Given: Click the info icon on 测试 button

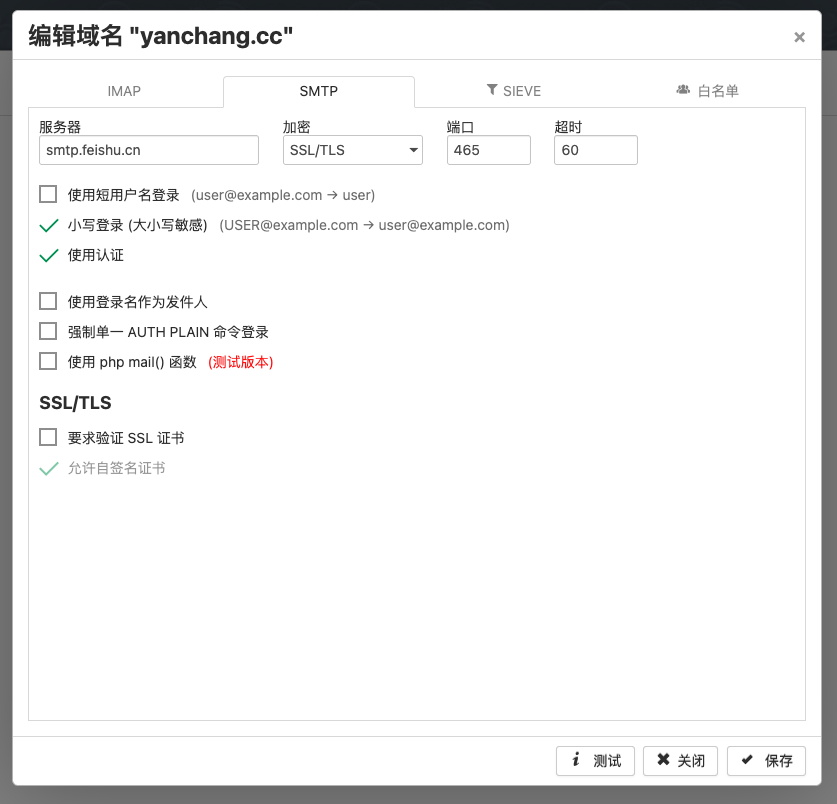Looking at the screenshot, I should pos(576,761).
